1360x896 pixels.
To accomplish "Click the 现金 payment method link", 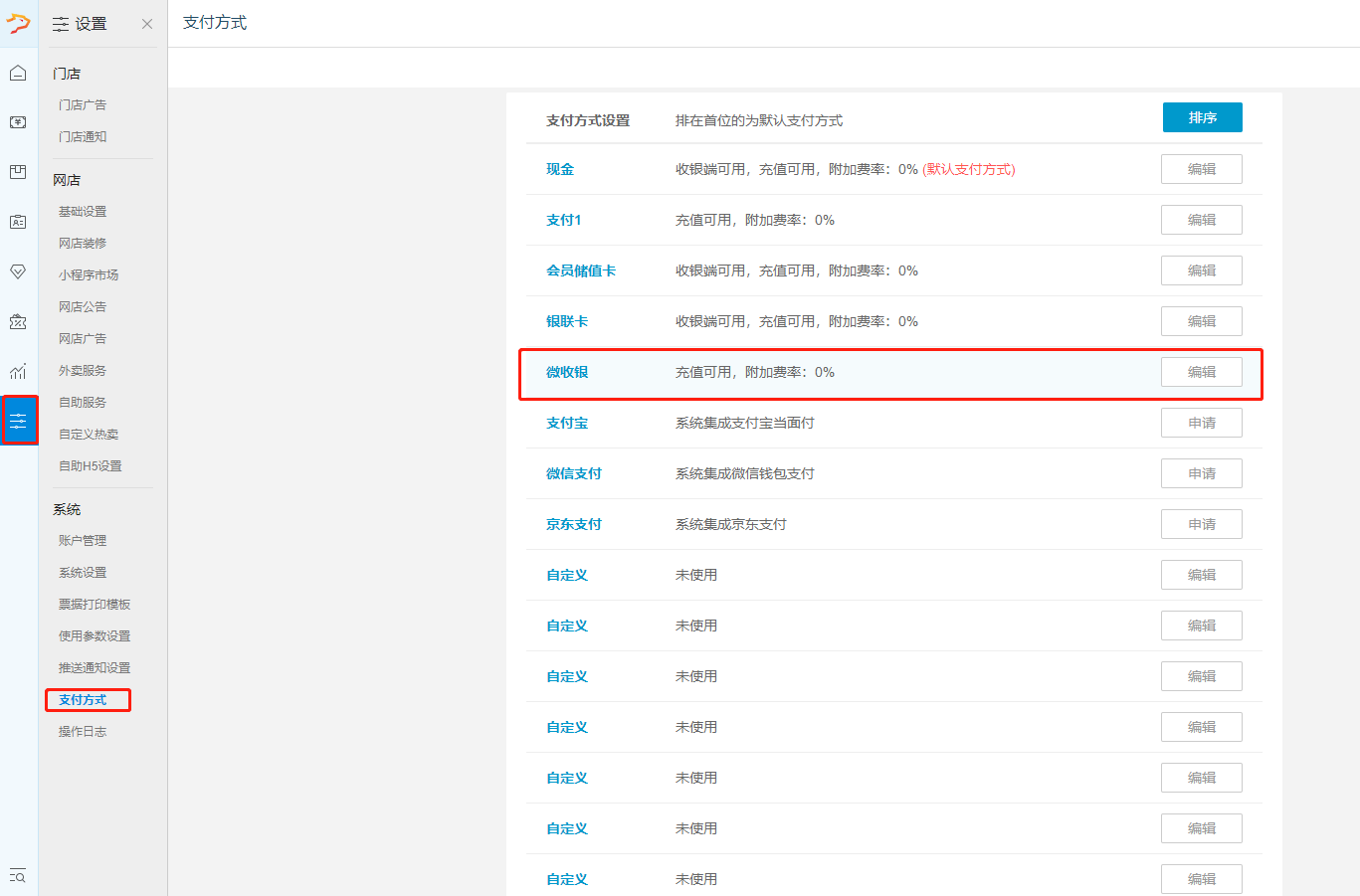I will pos(560,169).
